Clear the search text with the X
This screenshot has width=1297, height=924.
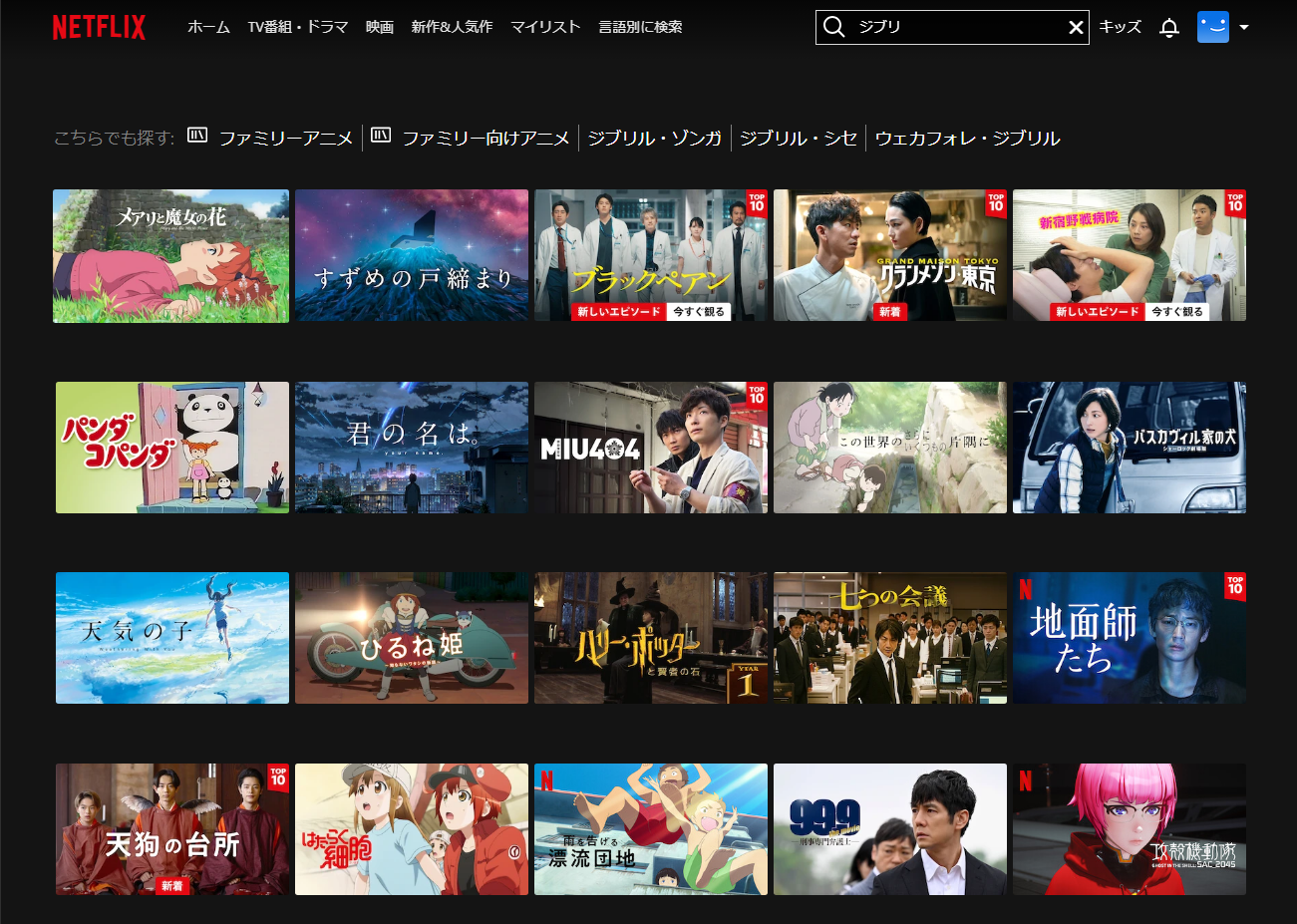pos(1076,28)
